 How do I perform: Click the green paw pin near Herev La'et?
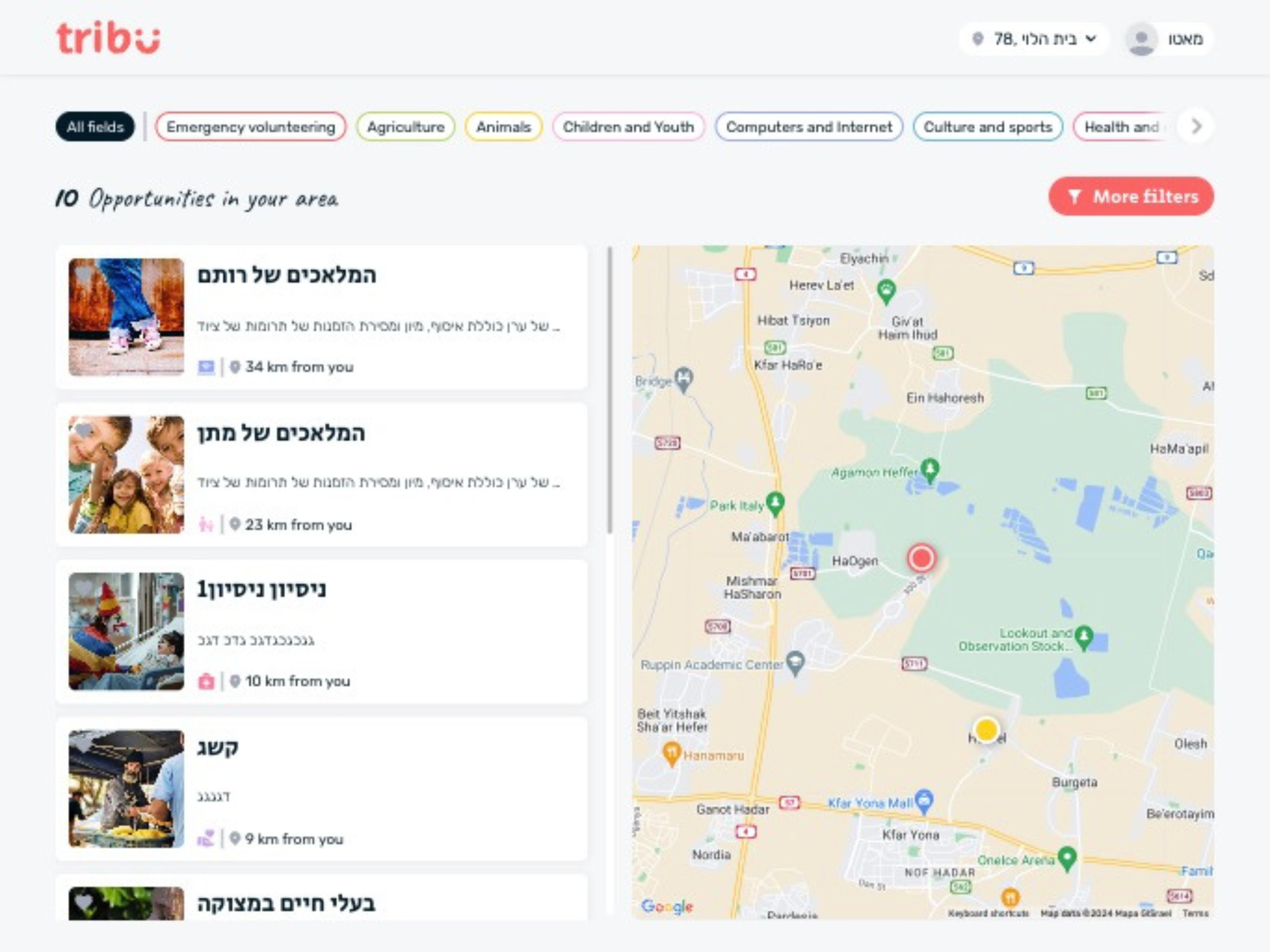click(886, 291)
